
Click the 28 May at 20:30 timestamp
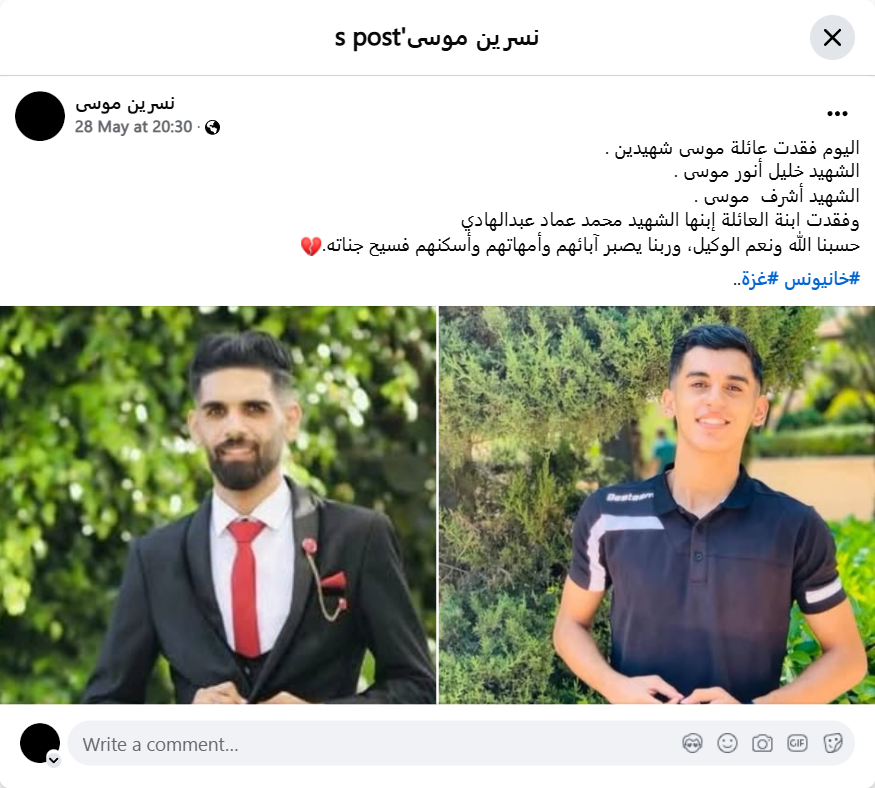point(133,127)
